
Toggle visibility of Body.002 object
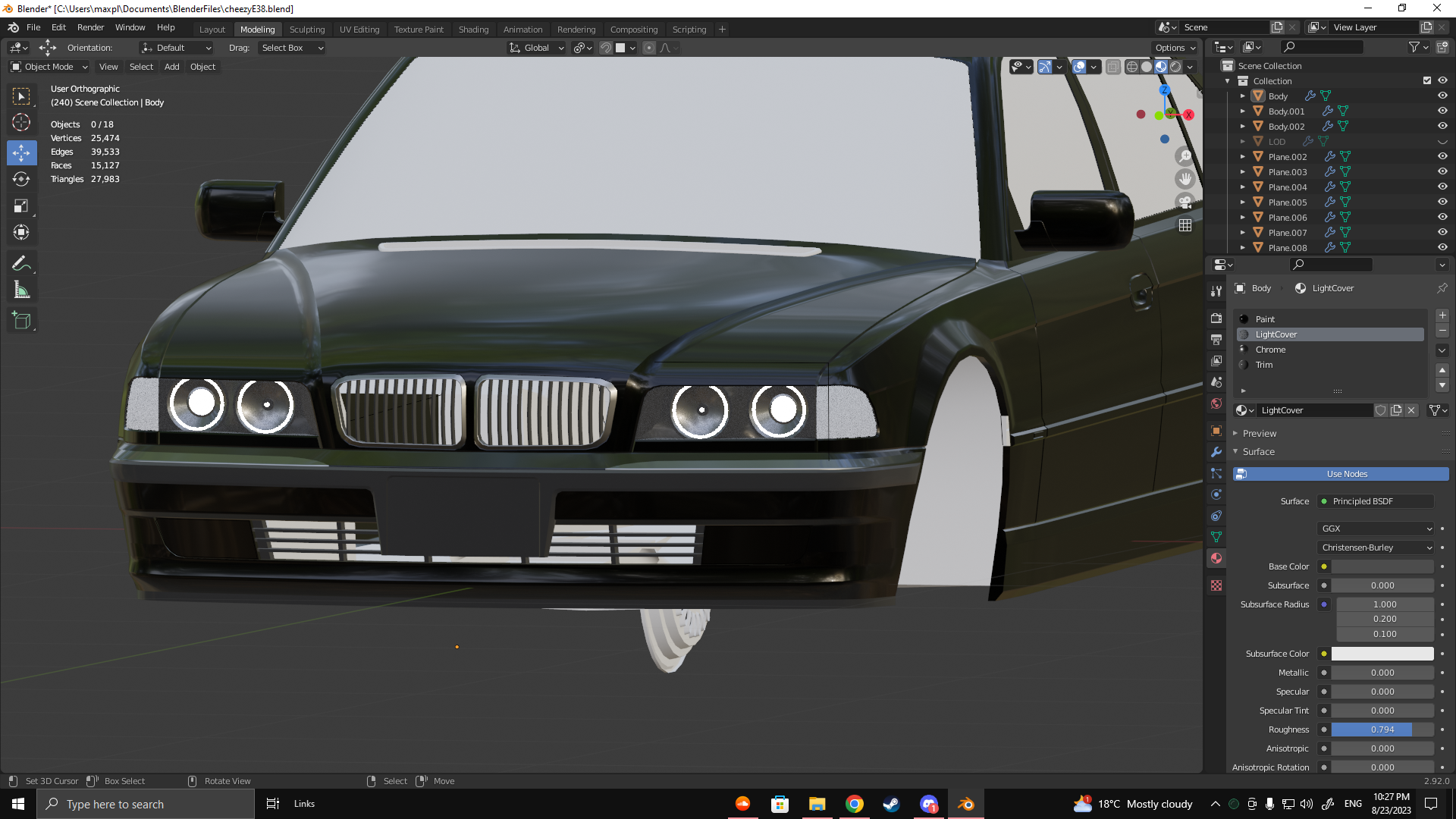1442,127
